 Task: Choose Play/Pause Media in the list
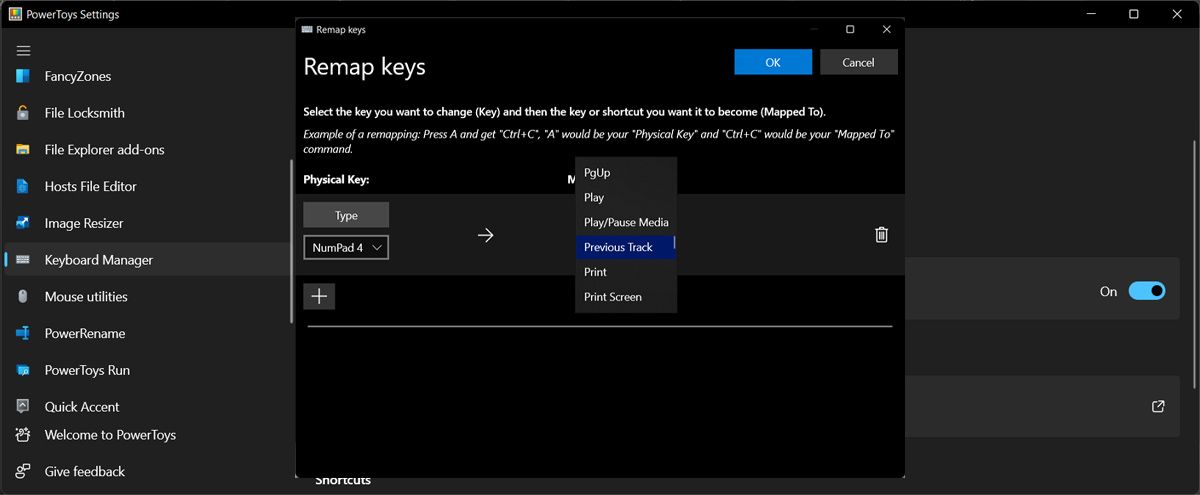pos(626,222)
